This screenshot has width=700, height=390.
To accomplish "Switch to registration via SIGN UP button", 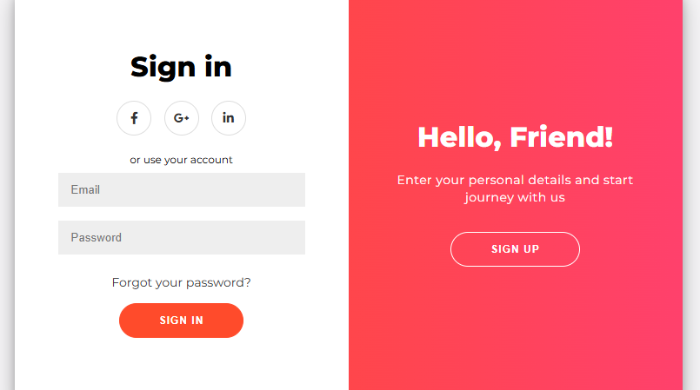I will (515, 249).
